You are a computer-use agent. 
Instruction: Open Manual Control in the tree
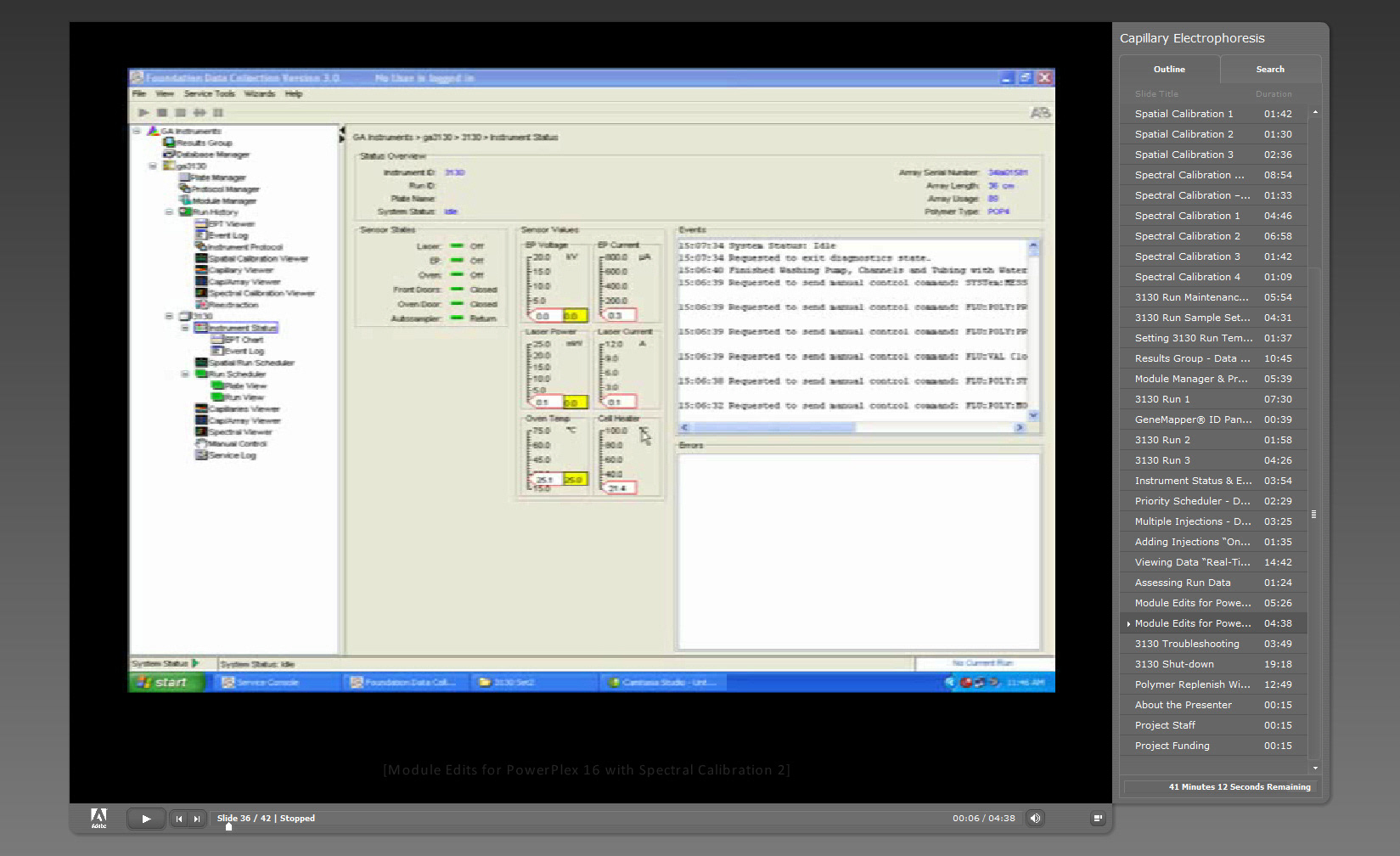[x=231, y=443]
